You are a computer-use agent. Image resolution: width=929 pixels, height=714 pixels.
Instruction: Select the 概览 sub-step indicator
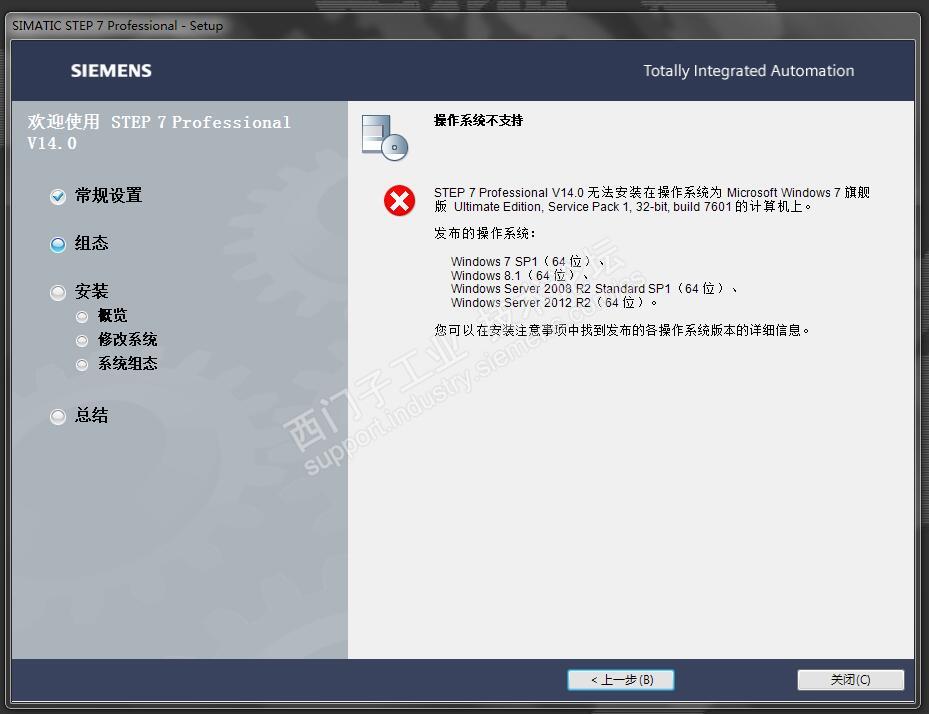[x=82, y=317]
